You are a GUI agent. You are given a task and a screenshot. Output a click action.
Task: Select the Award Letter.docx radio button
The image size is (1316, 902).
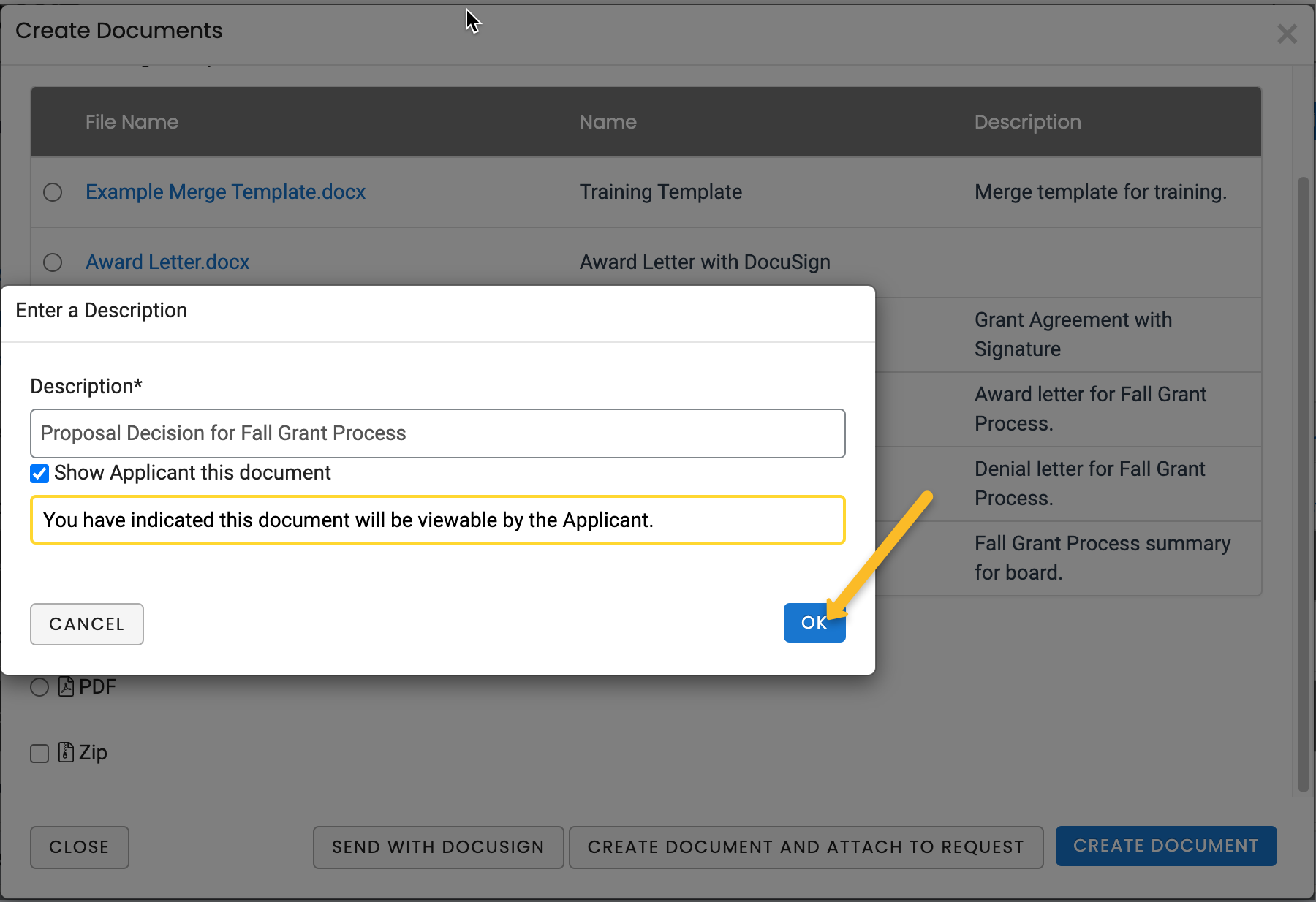[x=52, y=262]
